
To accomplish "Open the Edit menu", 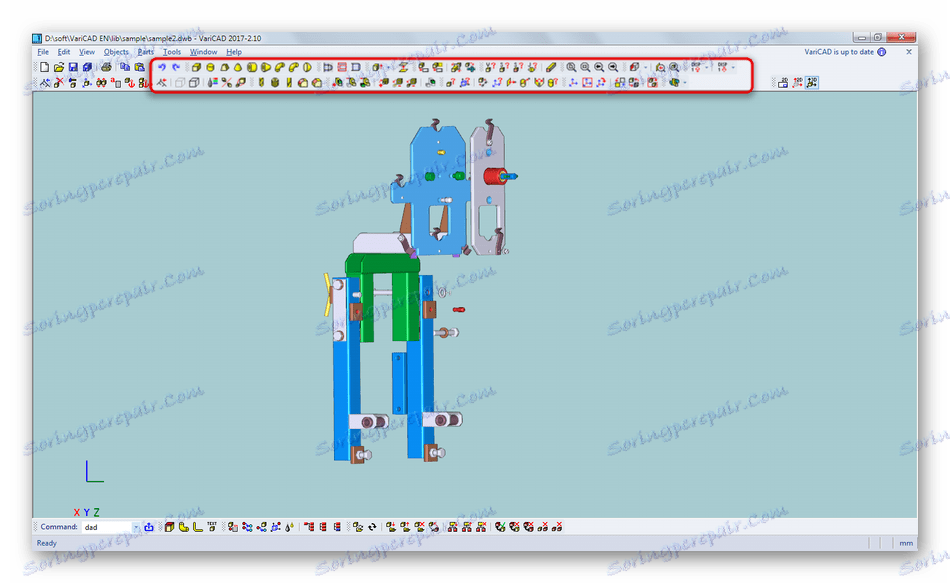I will click(64, 52).
